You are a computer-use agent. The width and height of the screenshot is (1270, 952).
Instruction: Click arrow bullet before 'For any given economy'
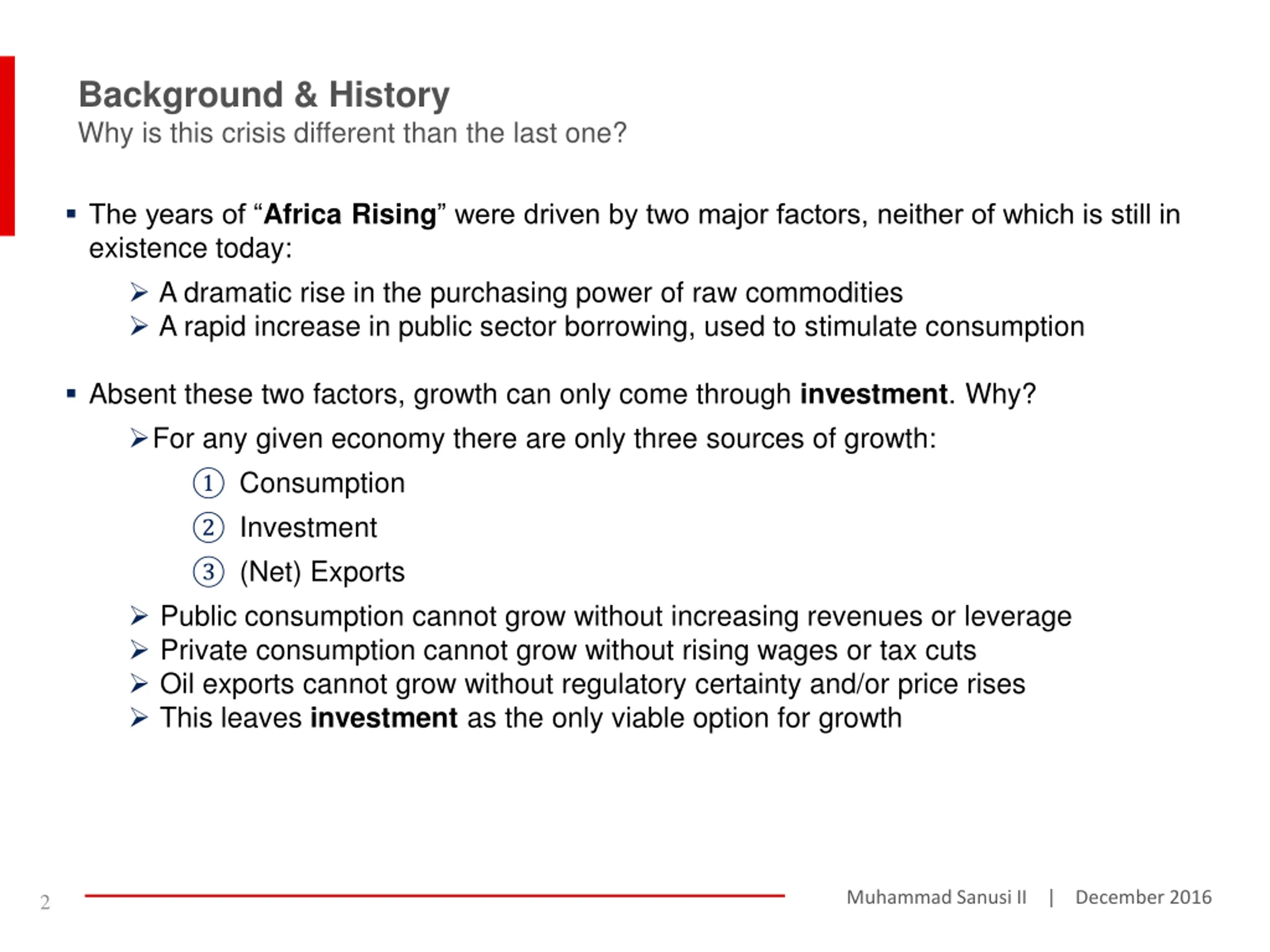(x=139, y=438)
